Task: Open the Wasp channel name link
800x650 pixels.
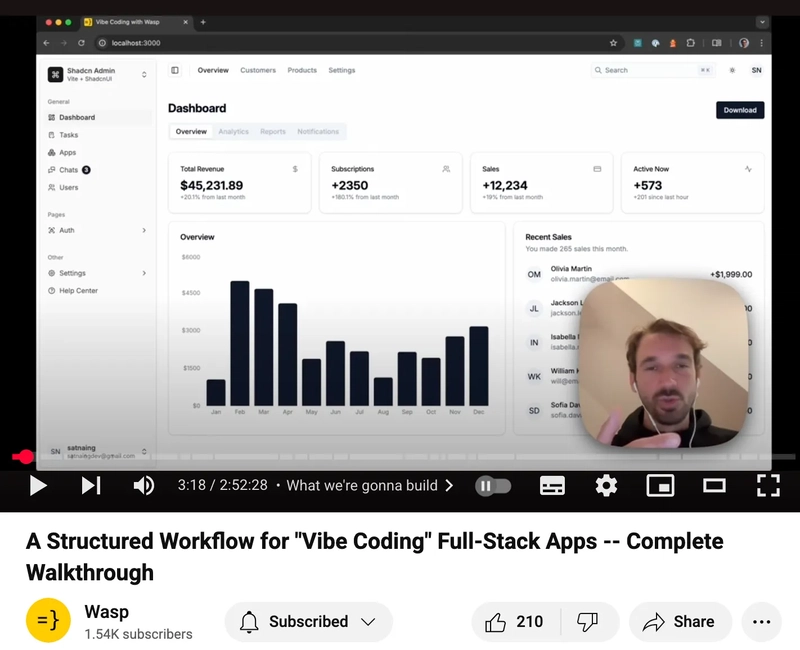Action: 107,612
